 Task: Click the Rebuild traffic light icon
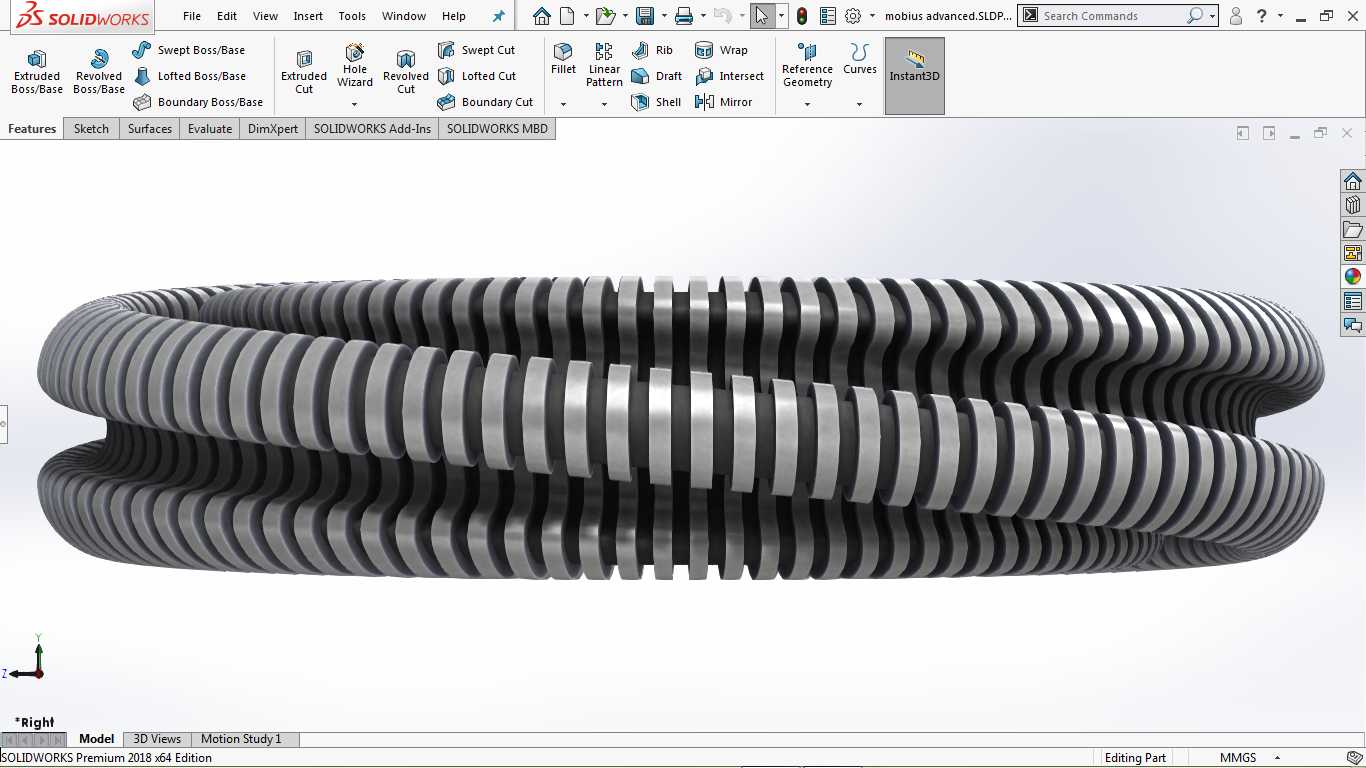[802, 16]
